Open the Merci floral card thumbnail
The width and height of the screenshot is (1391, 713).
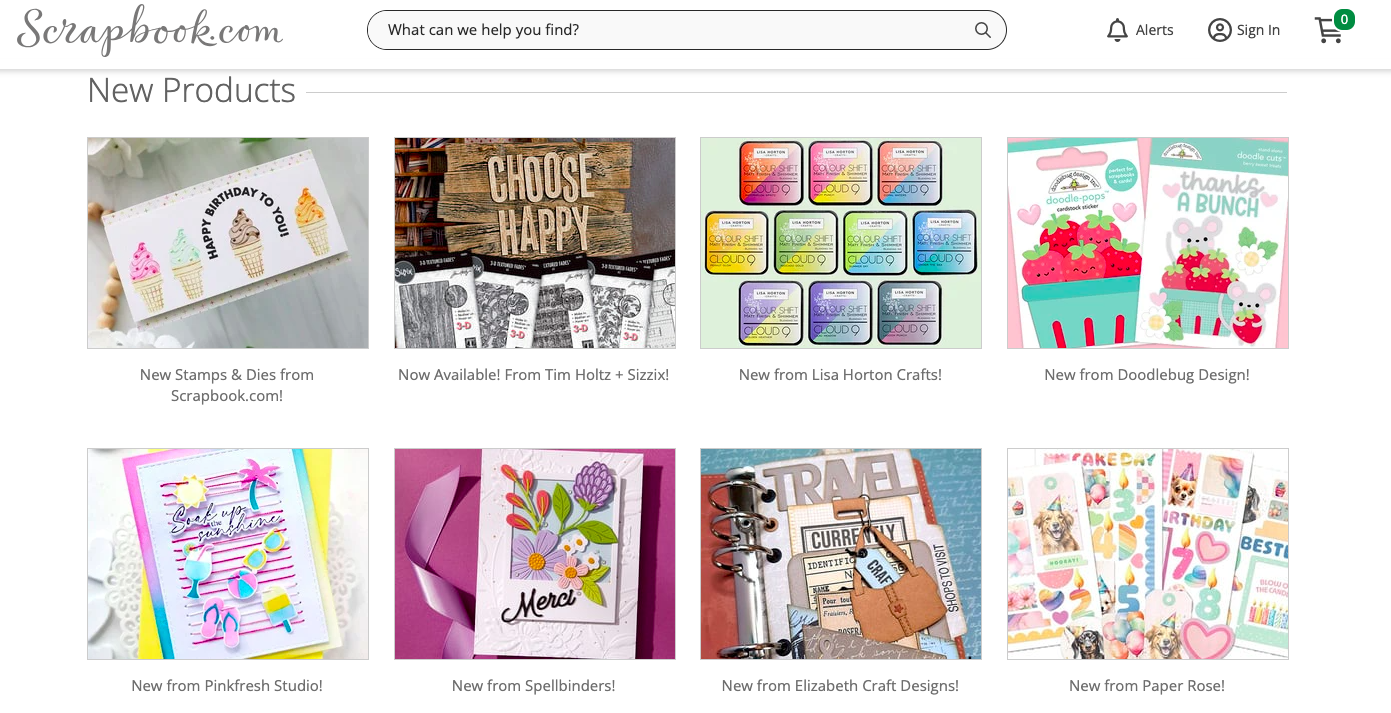tap(535, 554)
